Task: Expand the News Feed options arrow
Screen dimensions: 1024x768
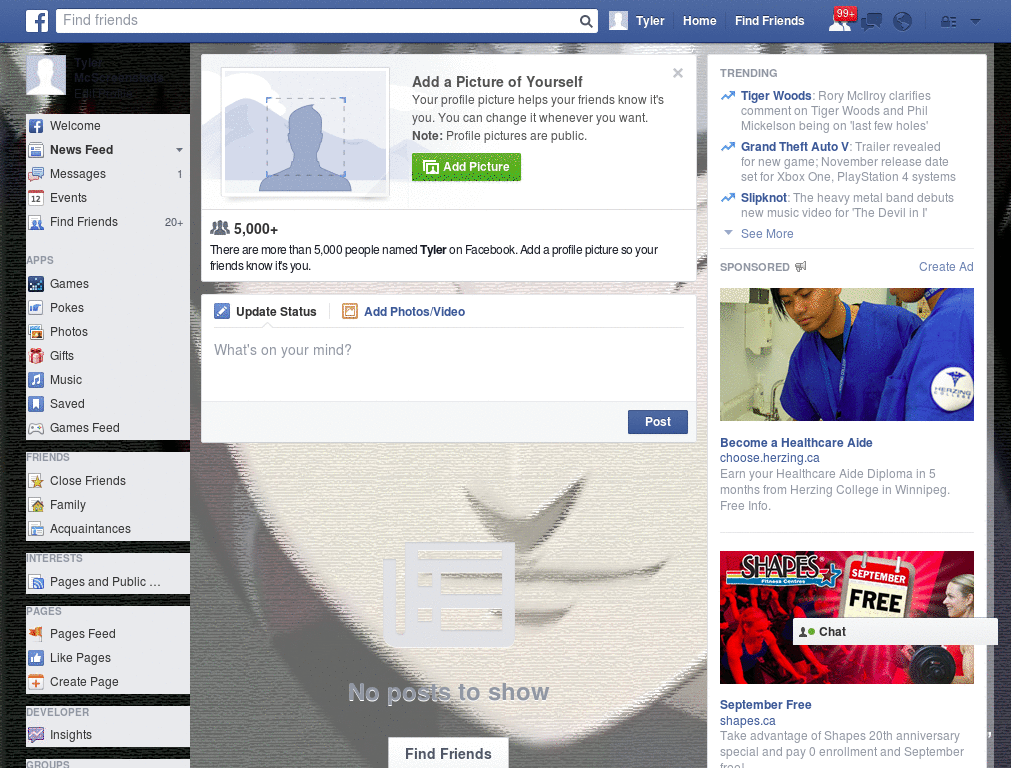Action: (x=179, y=150)
